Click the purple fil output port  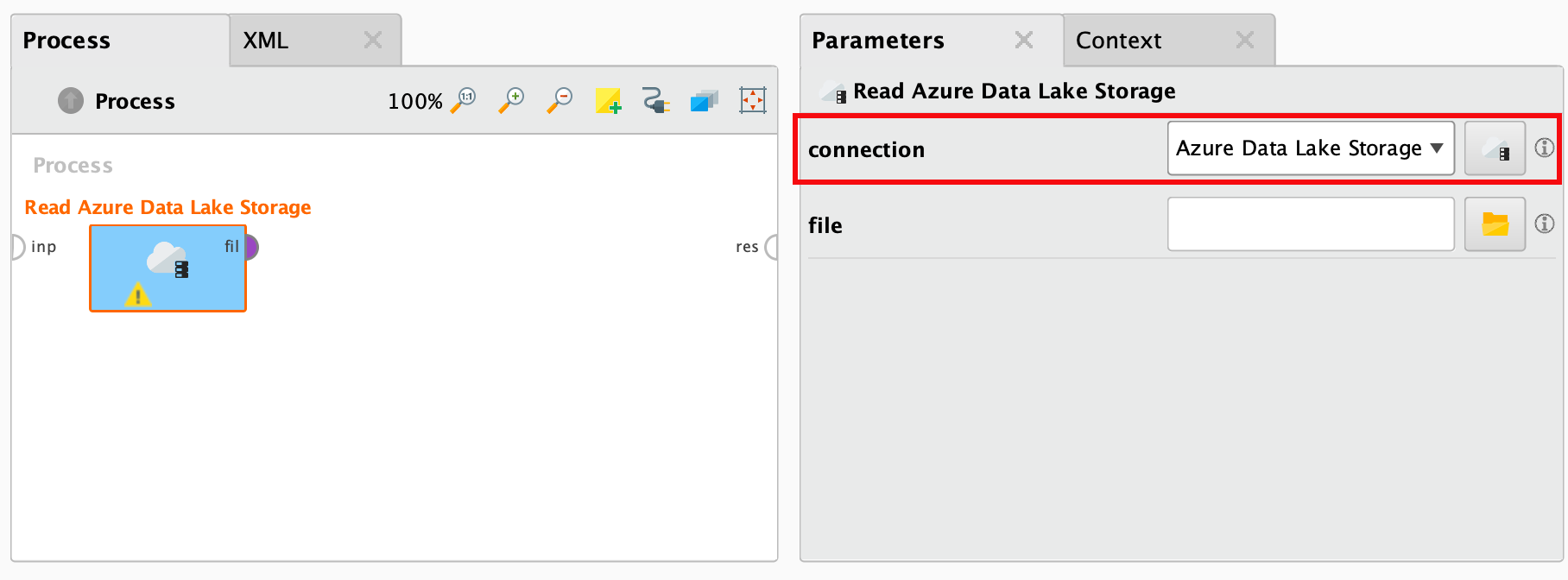tap(251, 248)
